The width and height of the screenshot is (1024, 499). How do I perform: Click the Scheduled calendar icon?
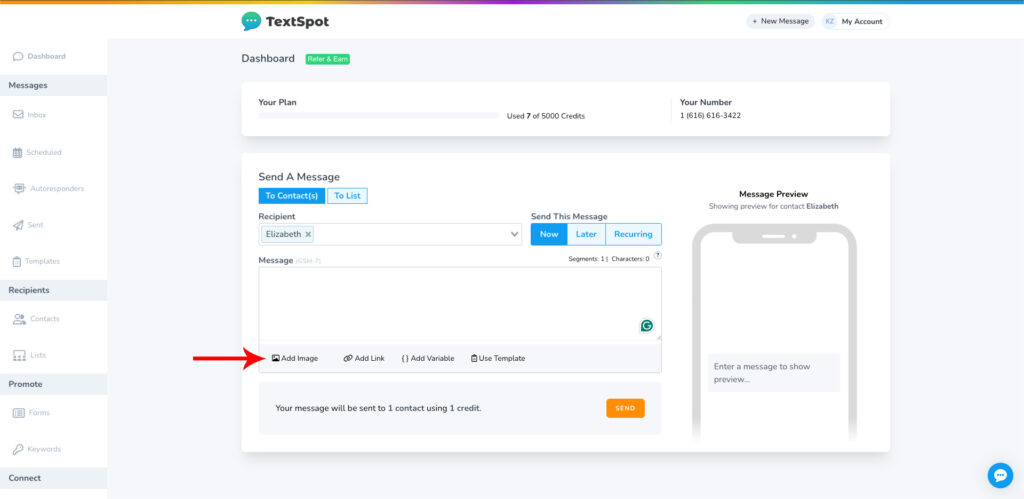pyautogui.click(x=18, y=152)
